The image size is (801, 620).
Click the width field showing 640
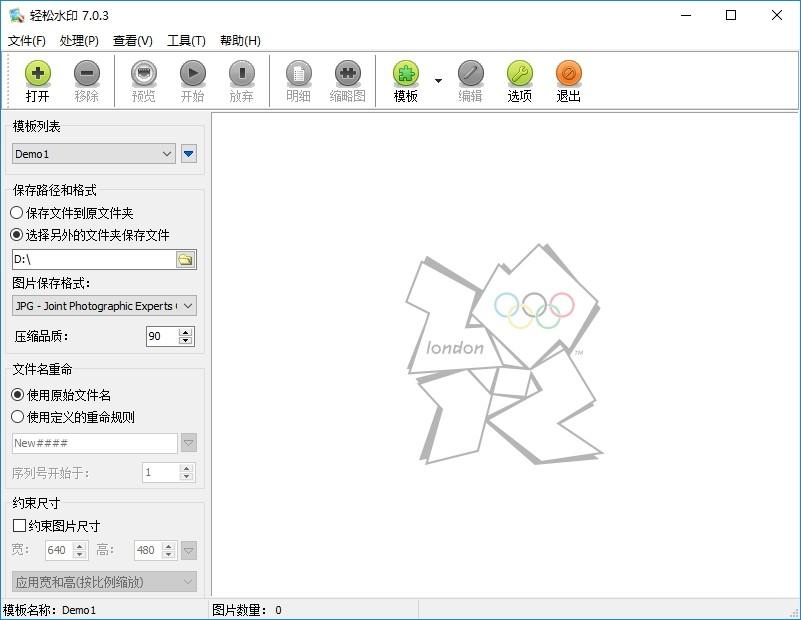(59, 550)
